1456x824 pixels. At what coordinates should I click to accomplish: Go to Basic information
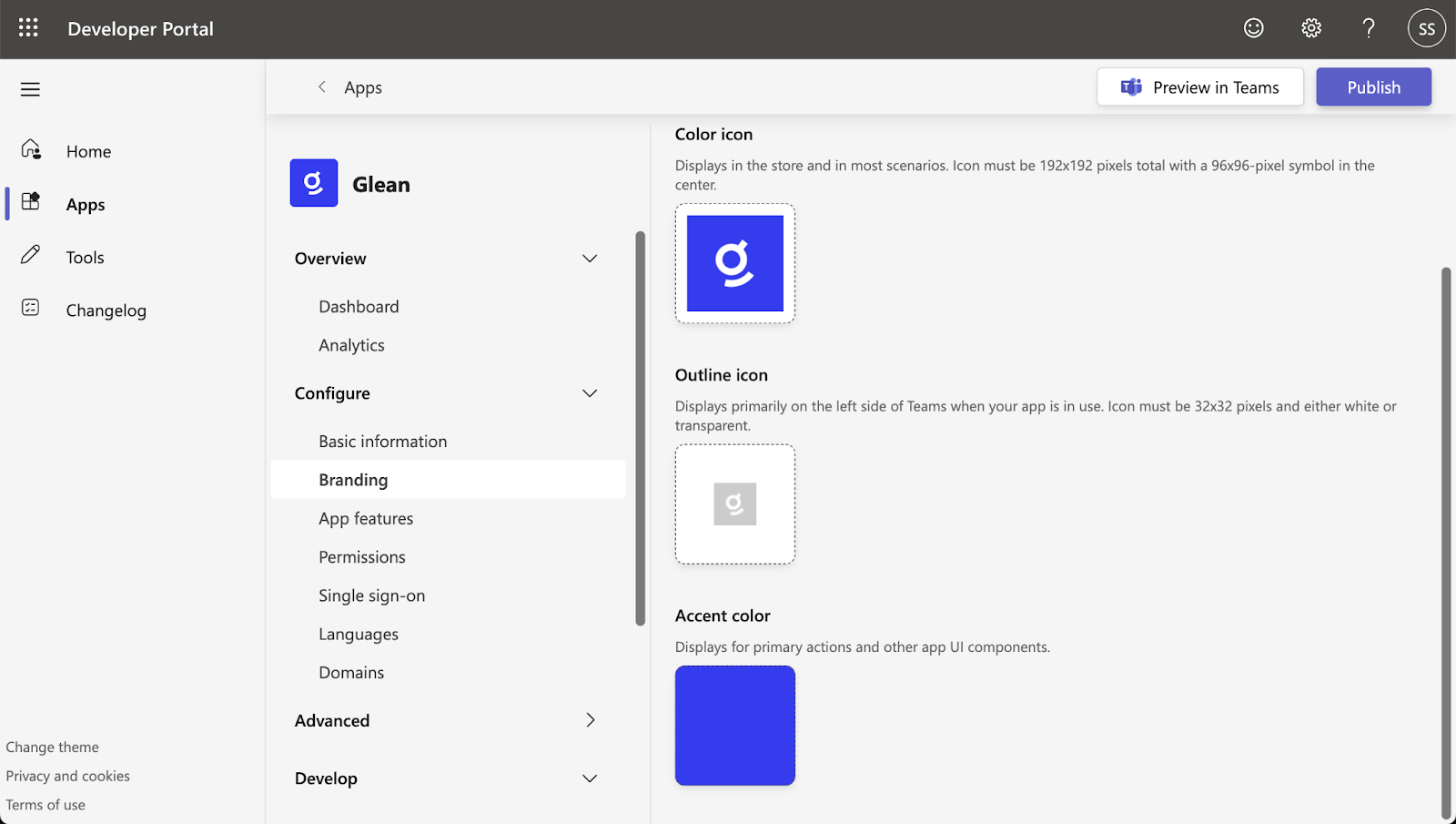[x=383, y=442]
